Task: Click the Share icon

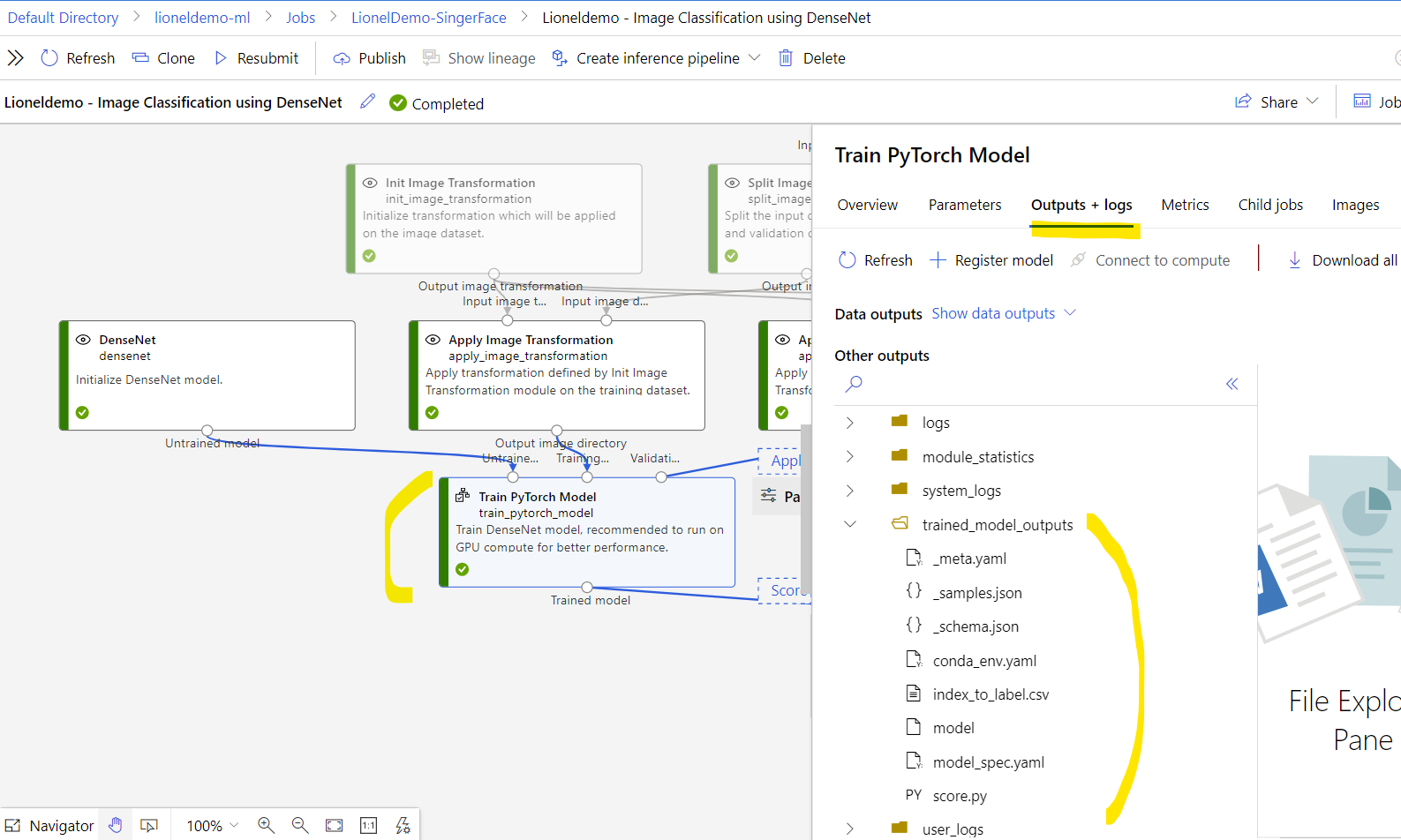Action: click(x=1242, y=101)
